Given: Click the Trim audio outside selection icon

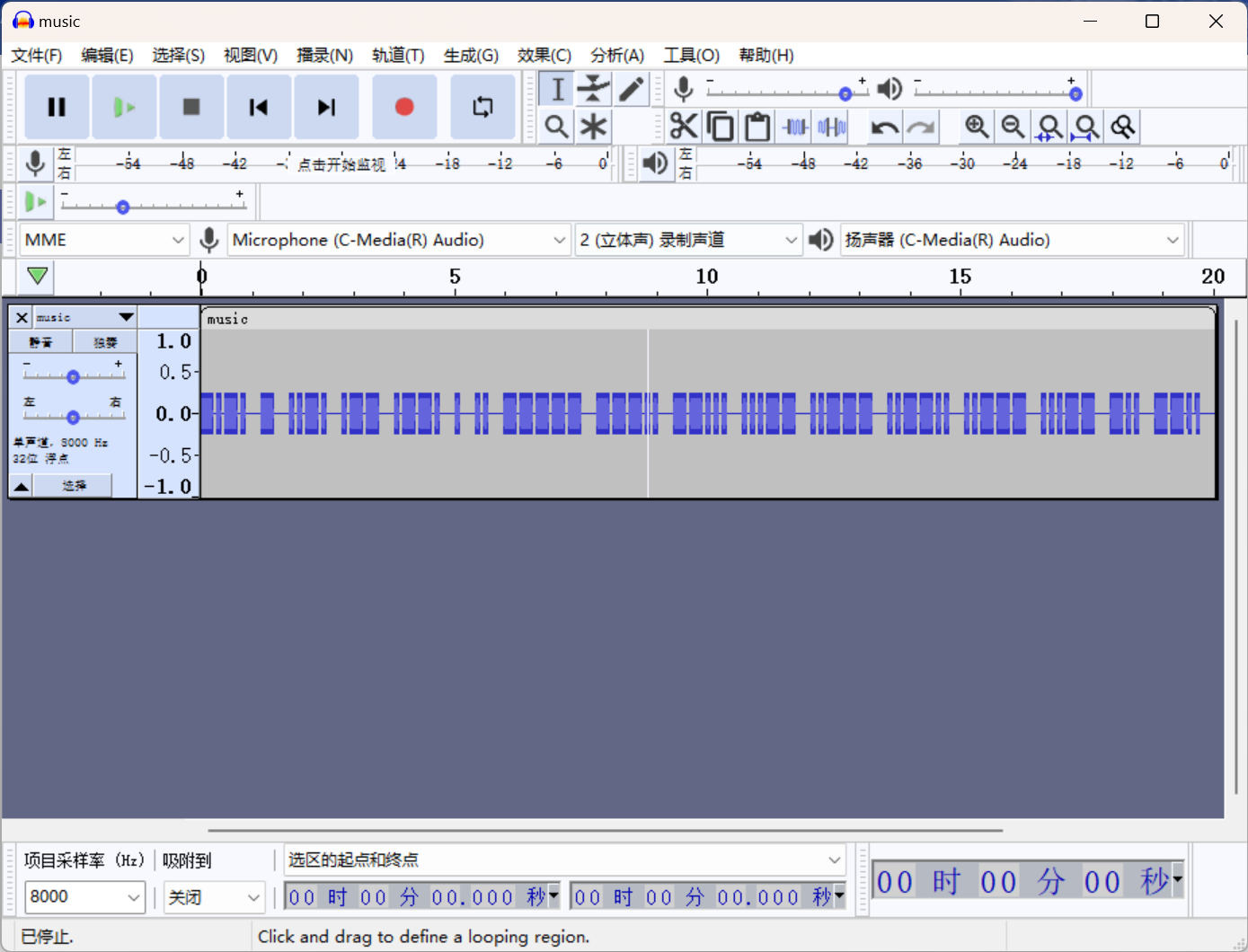Looking at the screenshot, I should click(795, 127).
